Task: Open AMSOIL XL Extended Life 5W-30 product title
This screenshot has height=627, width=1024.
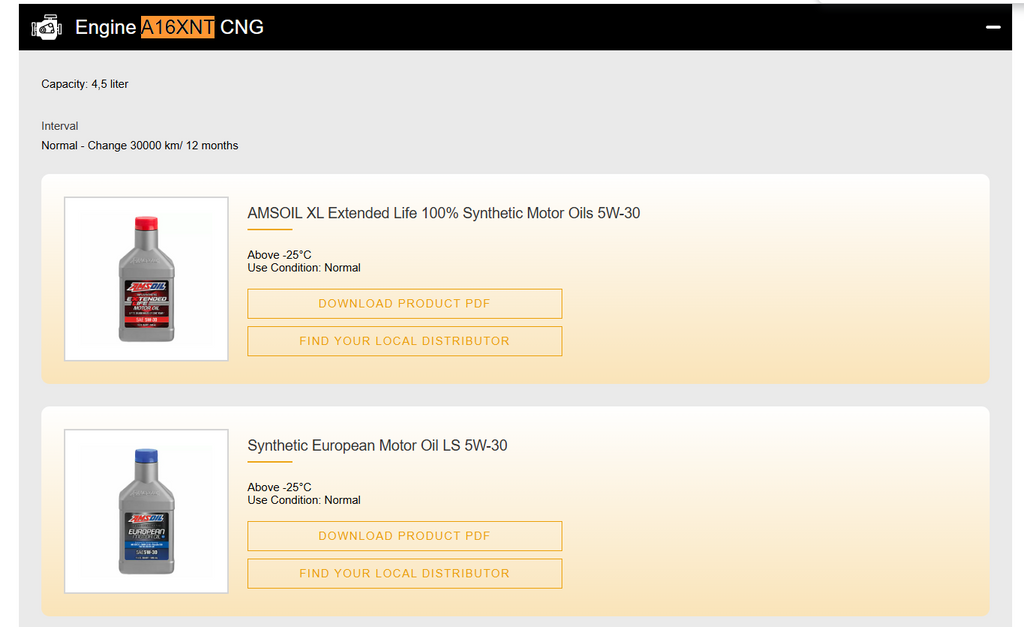Action: [x=443, y=213]
